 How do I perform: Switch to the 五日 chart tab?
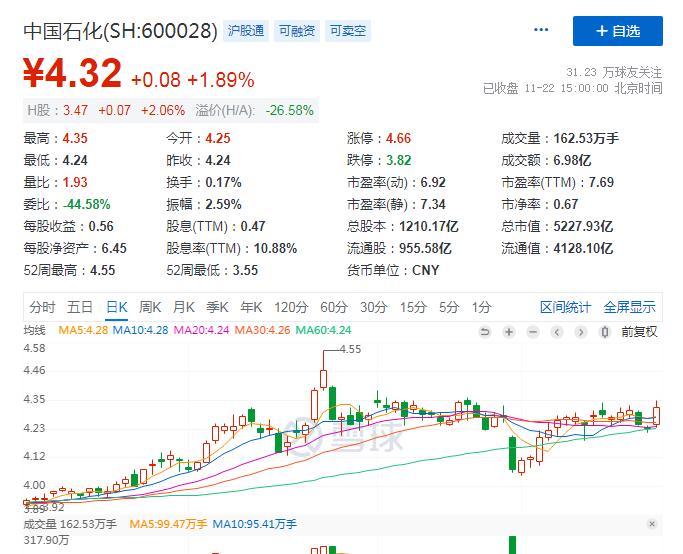pos(80,307)
